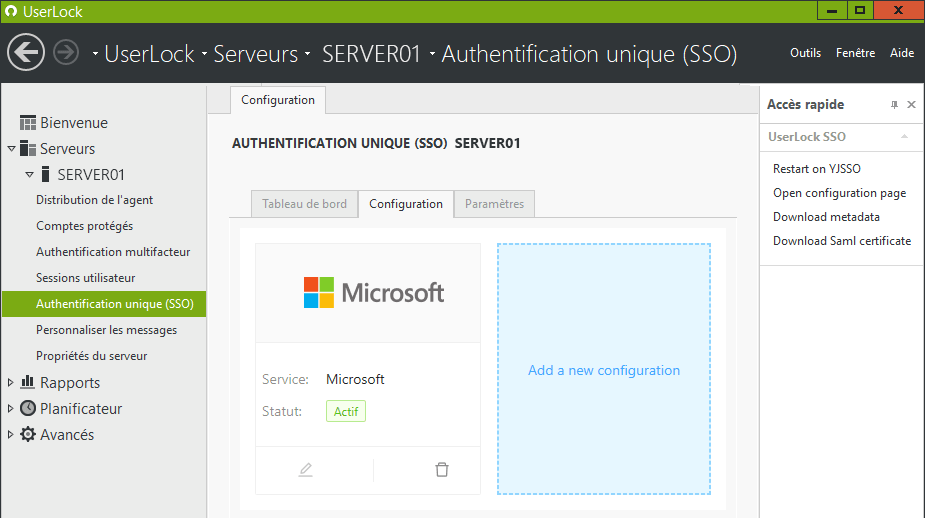Select Avancés label in the tree

pyautogui.click(x=67, y=434)
